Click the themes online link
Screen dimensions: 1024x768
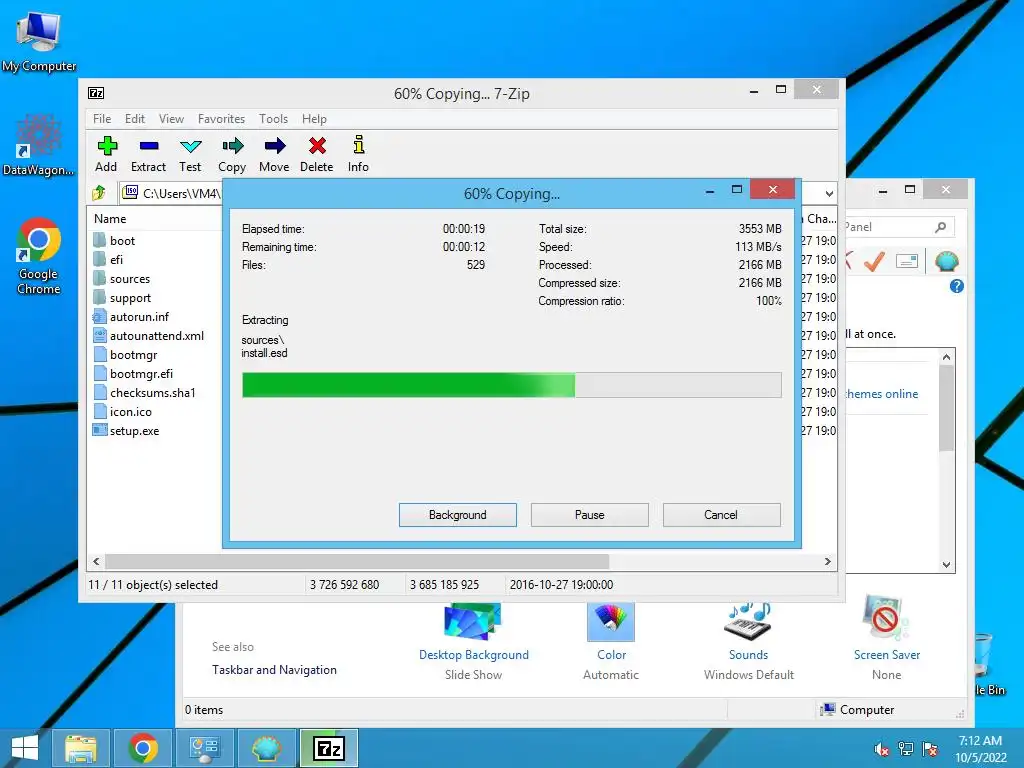click(882, 394)
